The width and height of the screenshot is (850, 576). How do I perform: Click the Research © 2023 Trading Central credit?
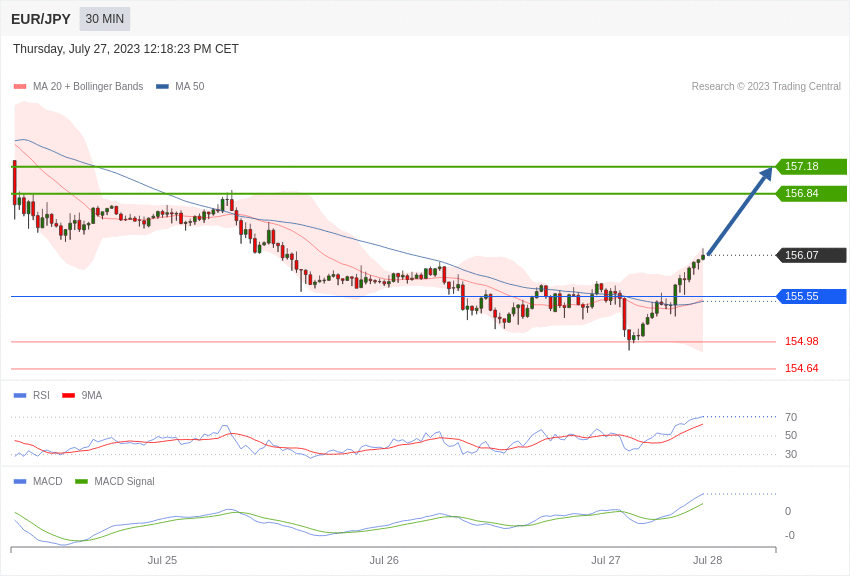pos(766,87)
